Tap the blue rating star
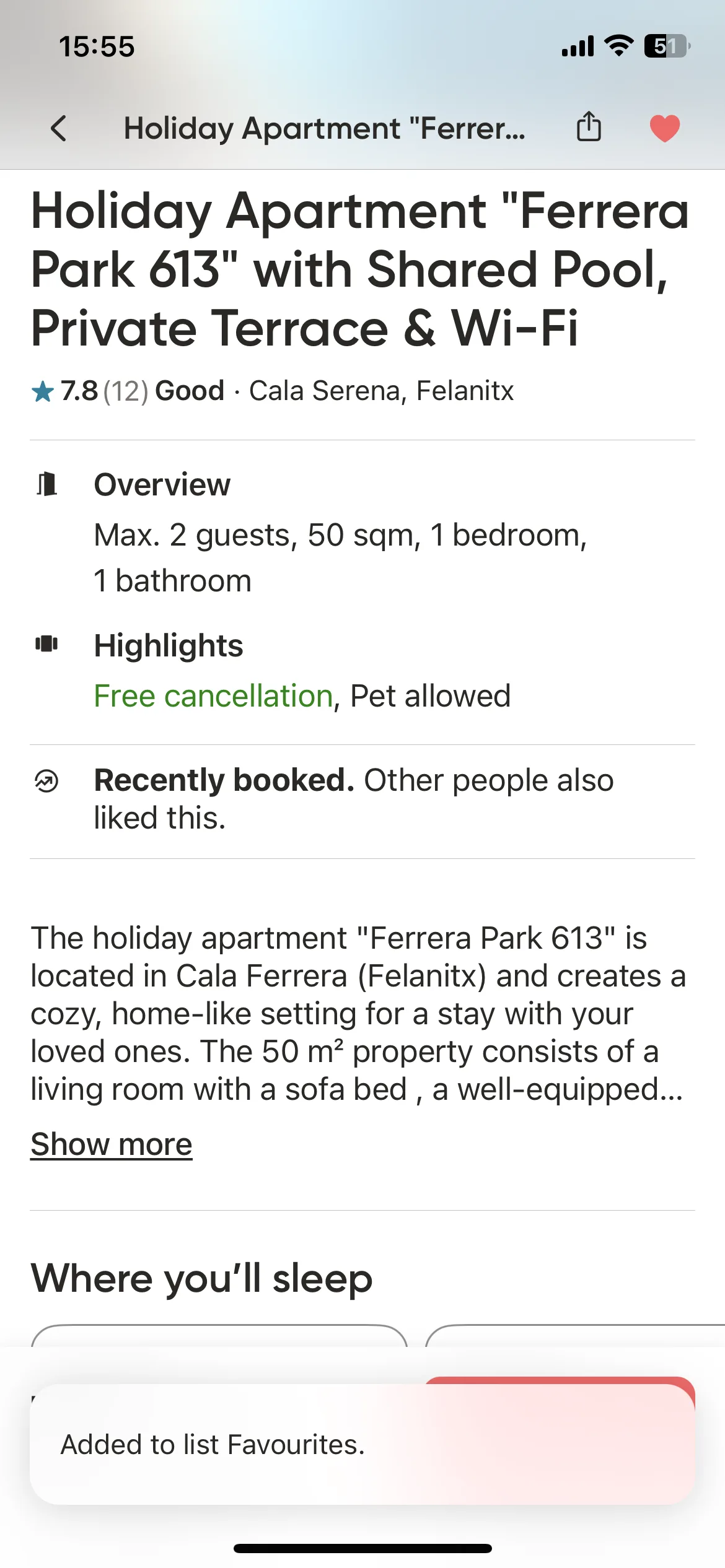 [x=43, y=391]
